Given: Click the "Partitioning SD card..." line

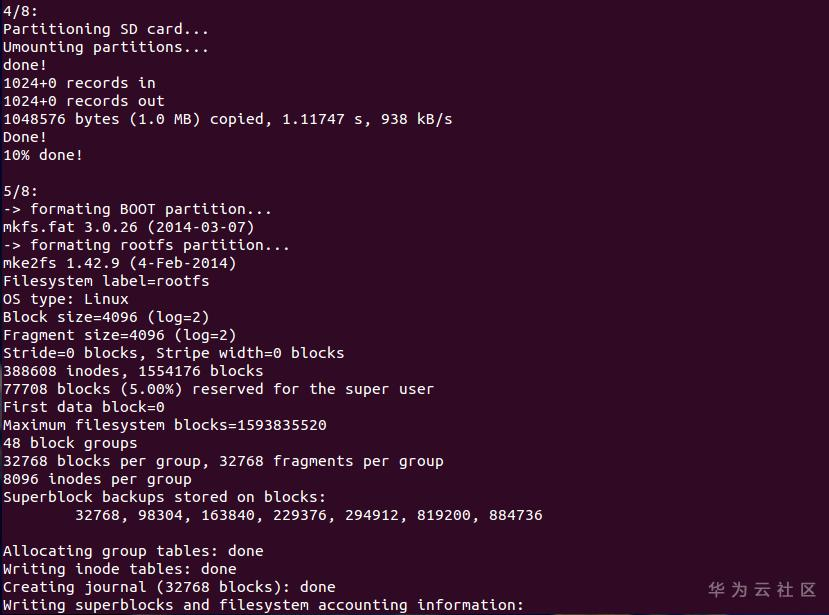Looking at the screenshot, I should pos(106,29).
